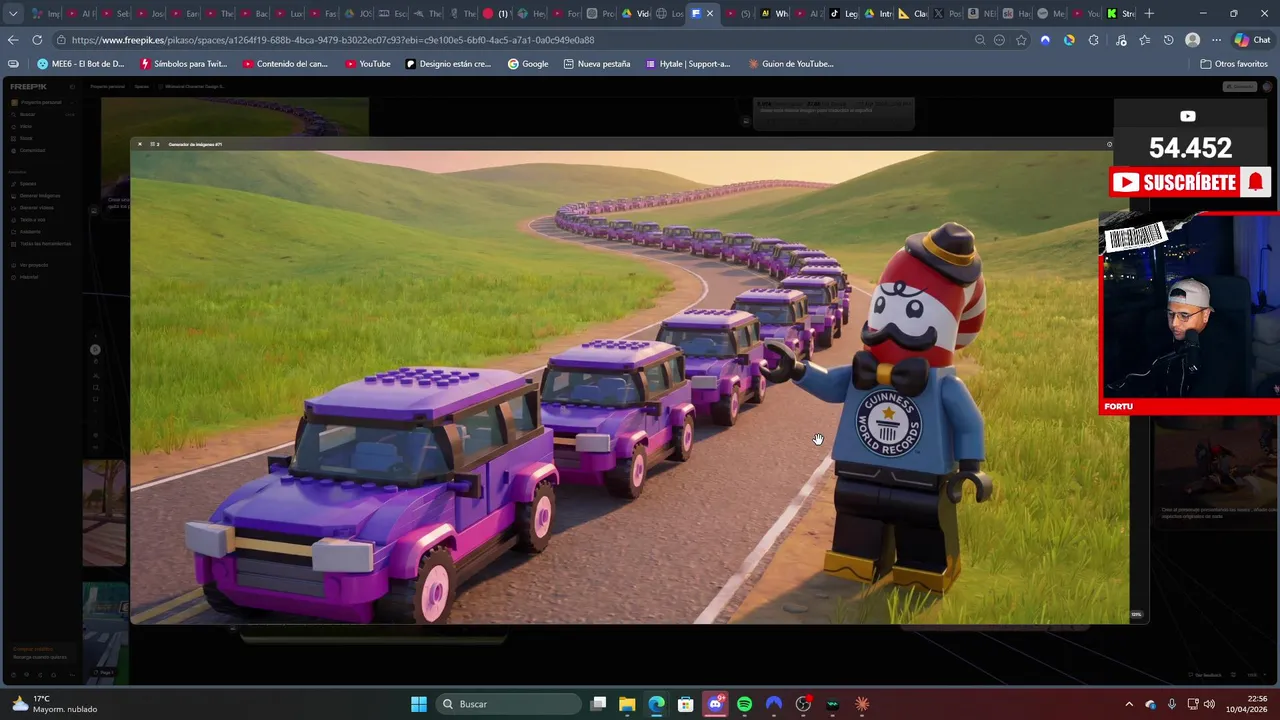Open browser extensions puzzle icon
Image resolution: width=1280 pixels, height=720 pixels.
coord(1093,40)
